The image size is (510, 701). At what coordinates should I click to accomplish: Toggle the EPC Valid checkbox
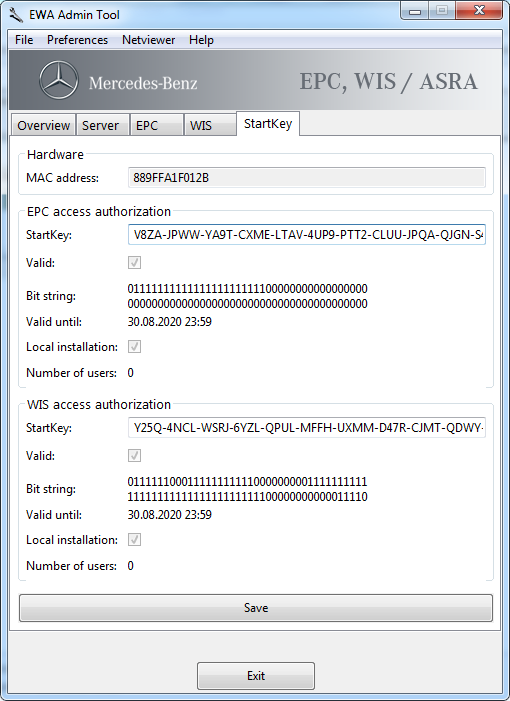135,262
